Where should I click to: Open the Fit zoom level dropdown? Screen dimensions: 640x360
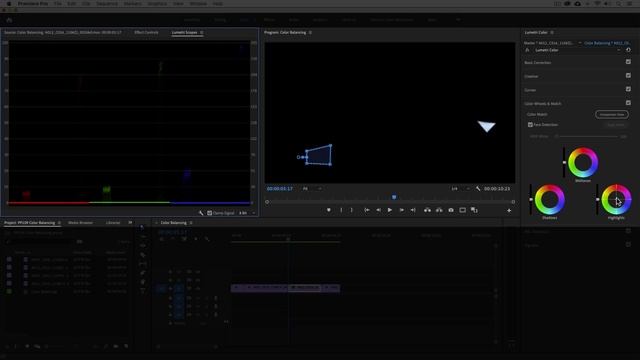(312, 189)
